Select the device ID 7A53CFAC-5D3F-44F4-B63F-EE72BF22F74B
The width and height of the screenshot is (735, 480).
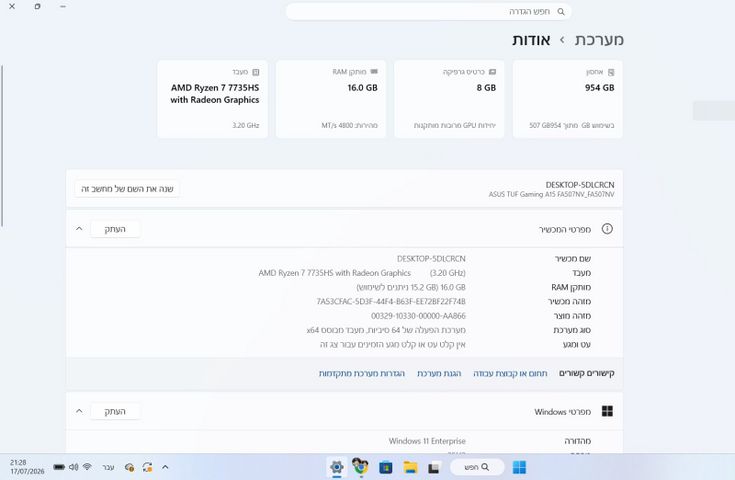pos(391,301)
